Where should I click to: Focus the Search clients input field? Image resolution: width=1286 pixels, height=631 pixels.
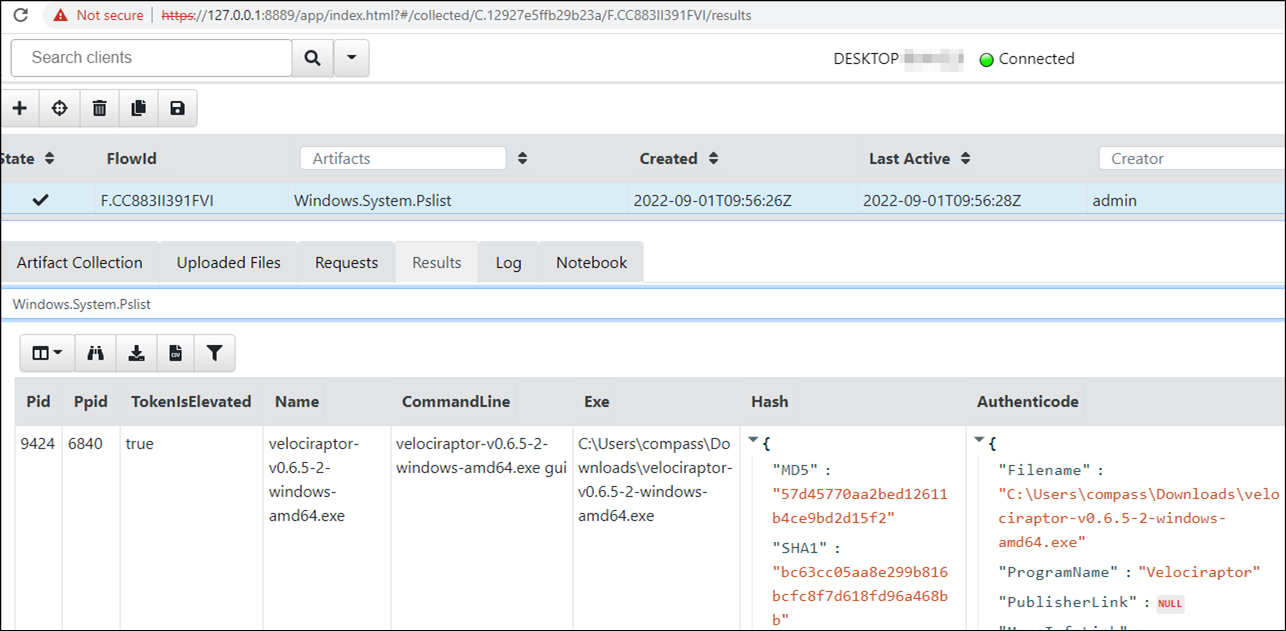pos(152,58)
